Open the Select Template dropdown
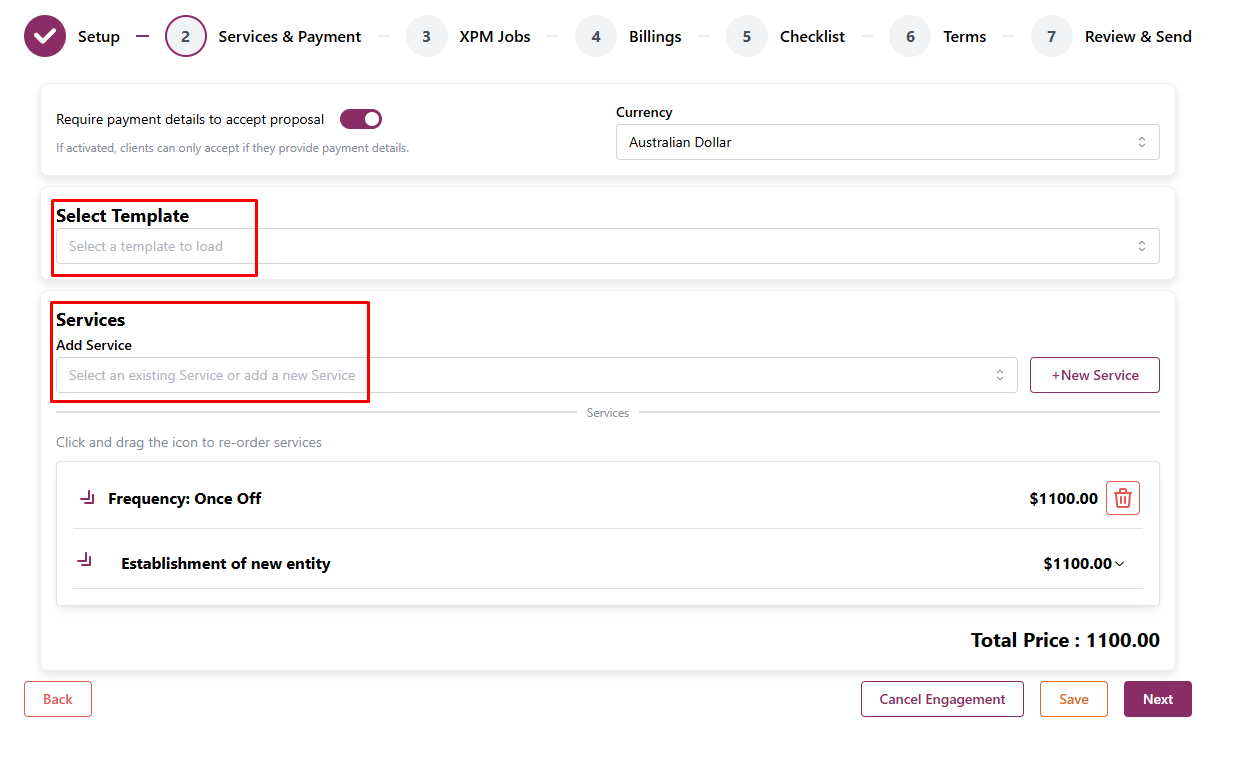The width and height of the screenshot is (1239, 760). point(607,246)
